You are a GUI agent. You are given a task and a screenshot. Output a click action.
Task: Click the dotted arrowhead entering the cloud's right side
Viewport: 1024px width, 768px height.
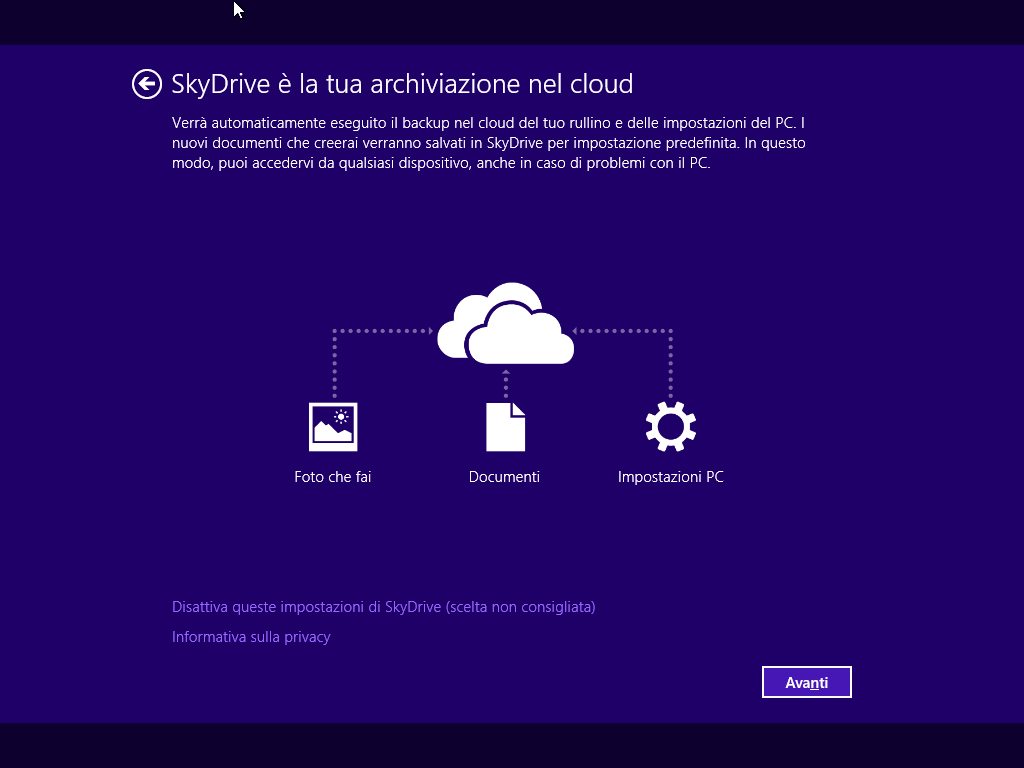tap(579, 330)
